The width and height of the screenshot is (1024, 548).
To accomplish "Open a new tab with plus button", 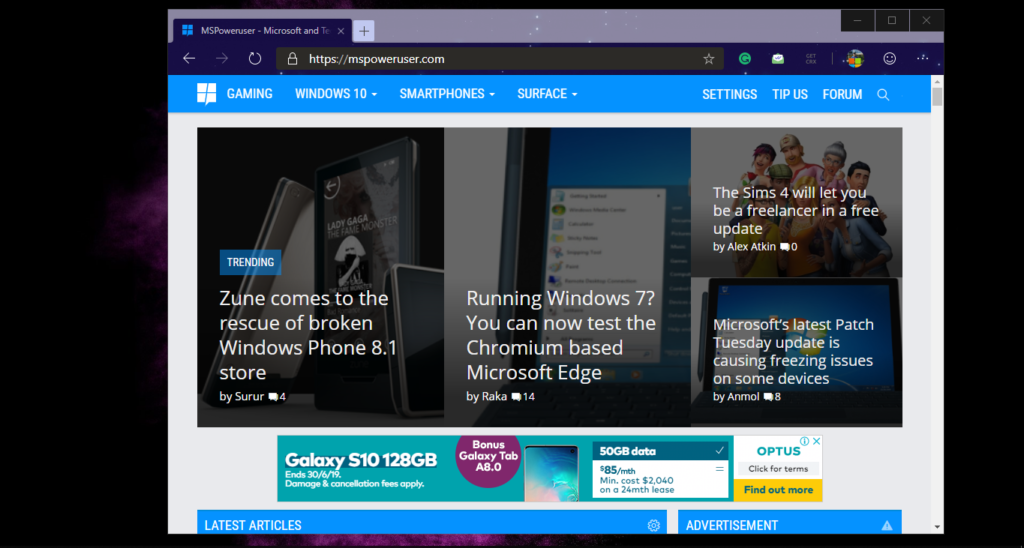I will click(x=364, y=31).
